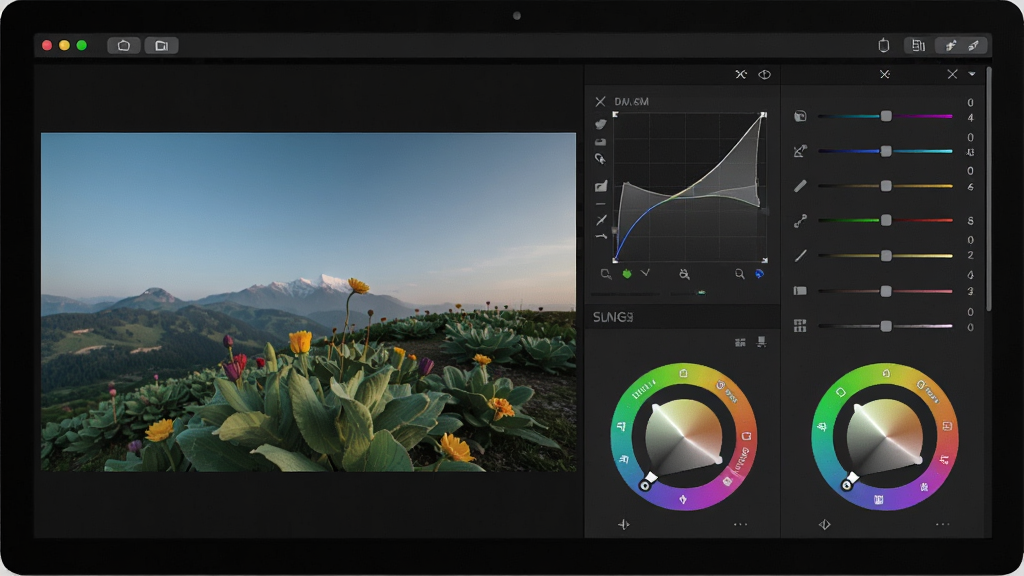
Task: Open the three-dot menu below the right color wheel
Action: tap(942, 524)
